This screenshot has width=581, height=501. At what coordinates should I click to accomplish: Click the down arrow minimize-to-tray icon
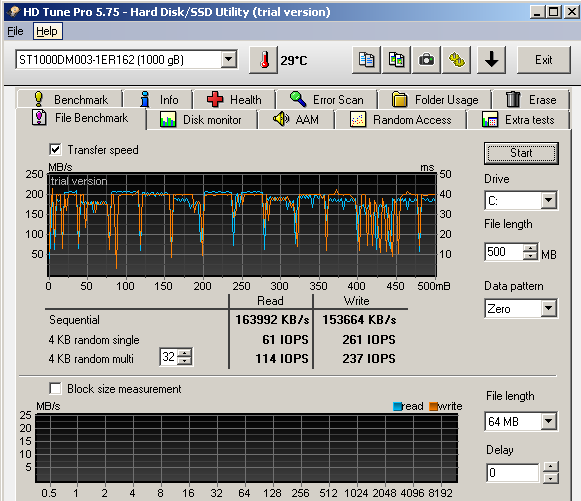[x=491, y=60]
